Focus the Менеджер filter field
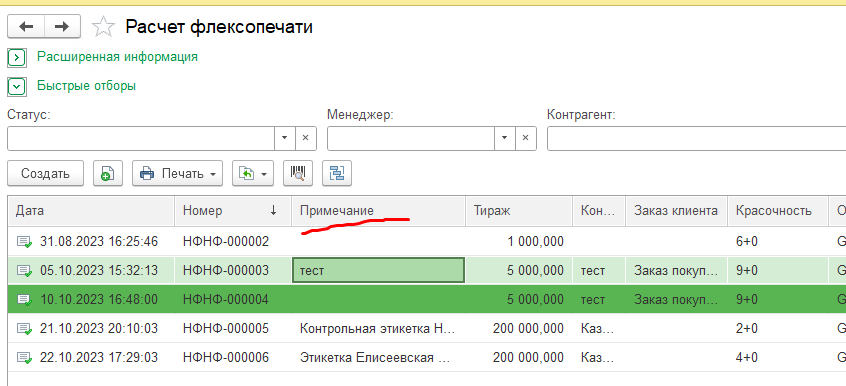 coord(411,138)
